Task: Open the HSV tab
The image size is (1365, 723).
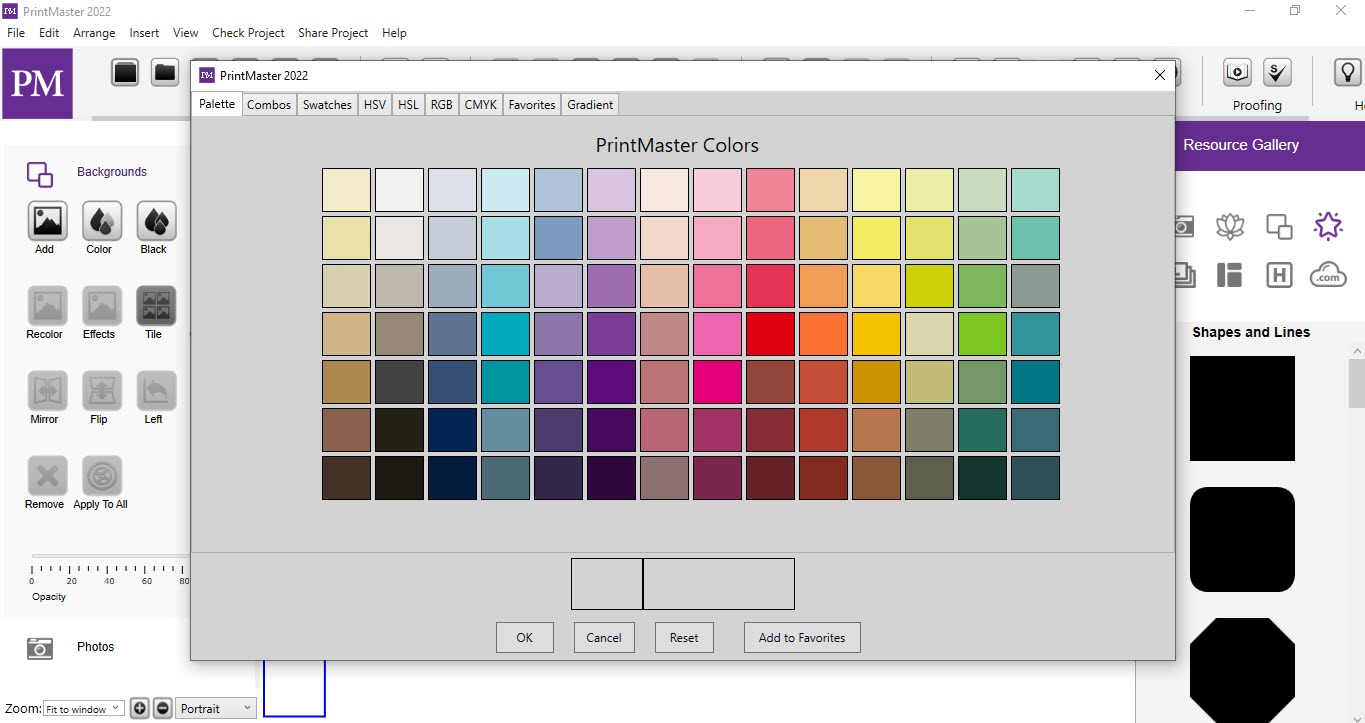Action: [x=375, y=104]
